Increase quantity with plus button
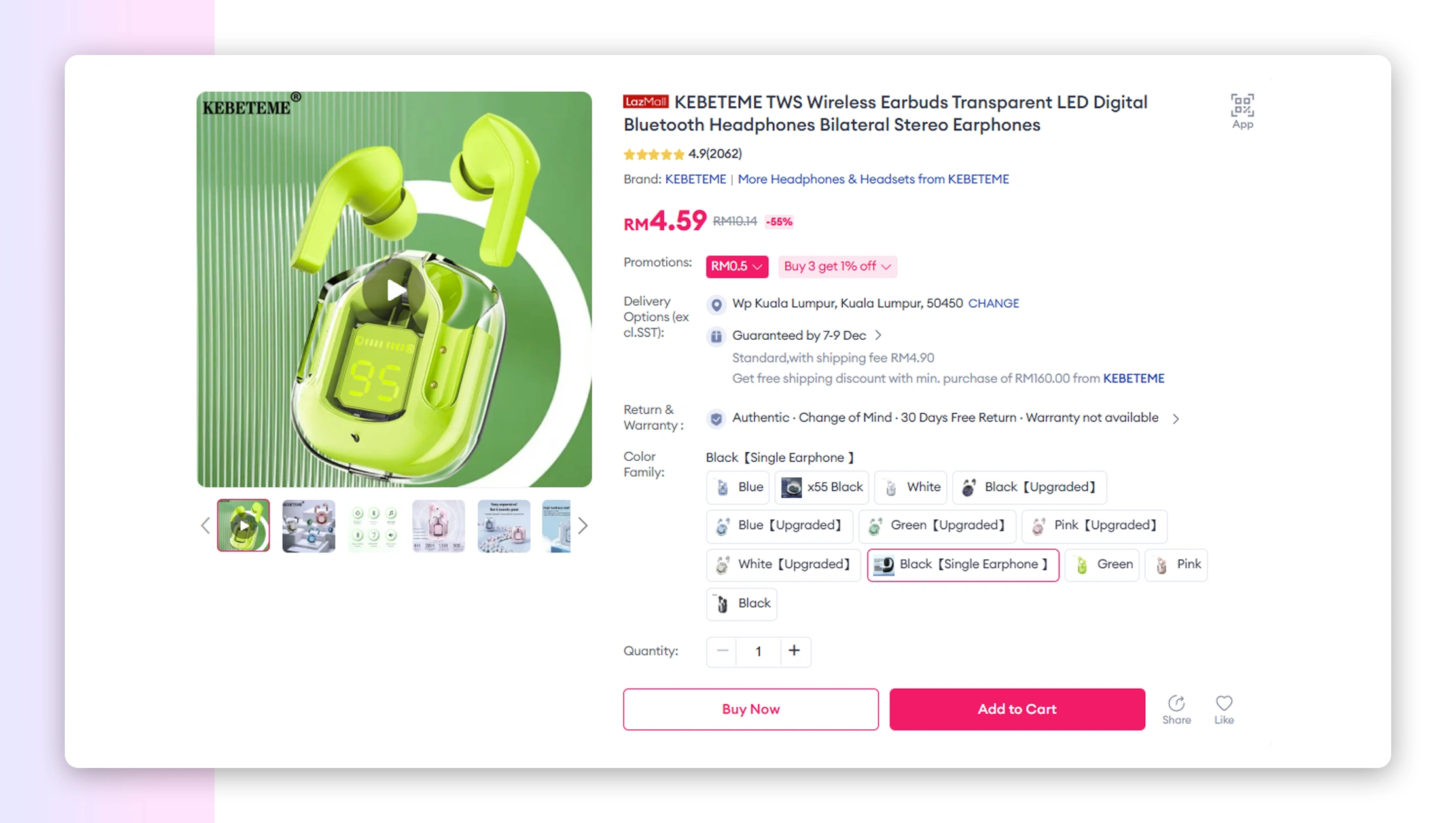This screenshot has width=1456, height=823. [794, 651]
